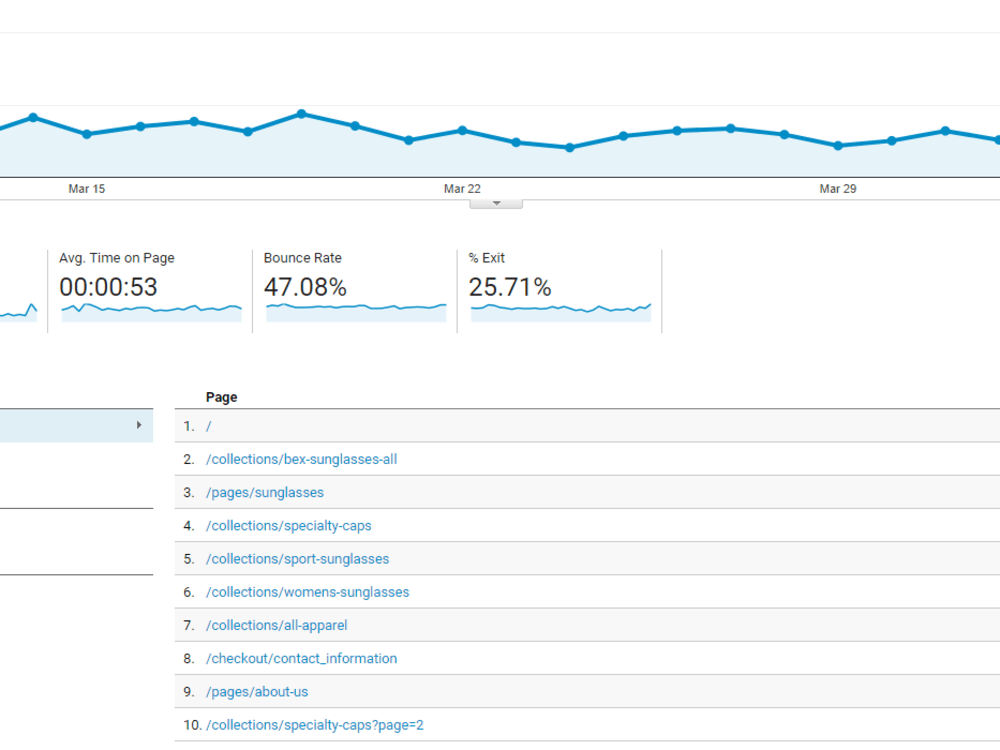Open /pages/about-us page link

point(256,691)
